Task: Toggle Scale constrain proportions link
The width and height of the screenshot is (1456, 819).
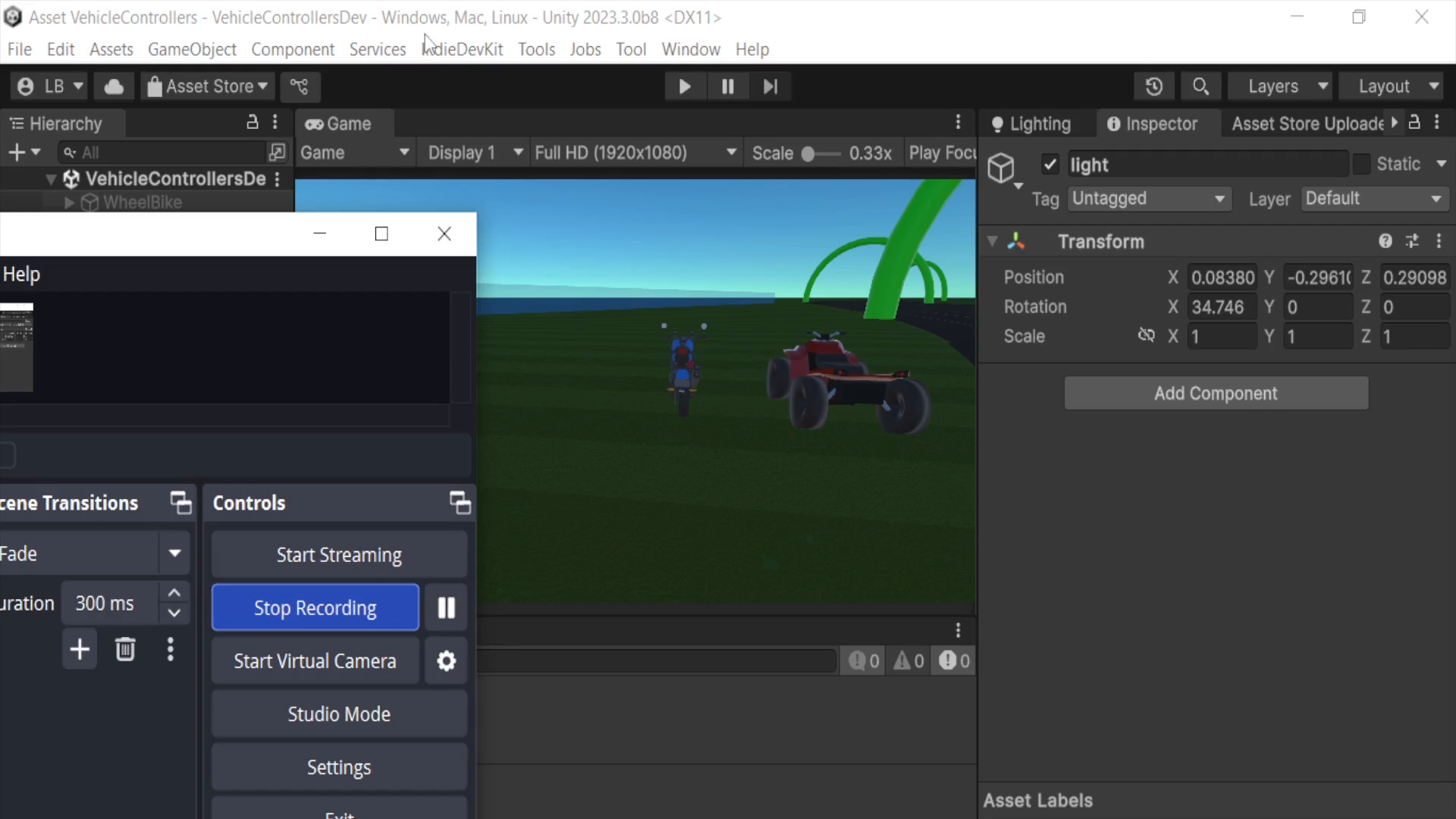Action: [x=1146, y=335]
